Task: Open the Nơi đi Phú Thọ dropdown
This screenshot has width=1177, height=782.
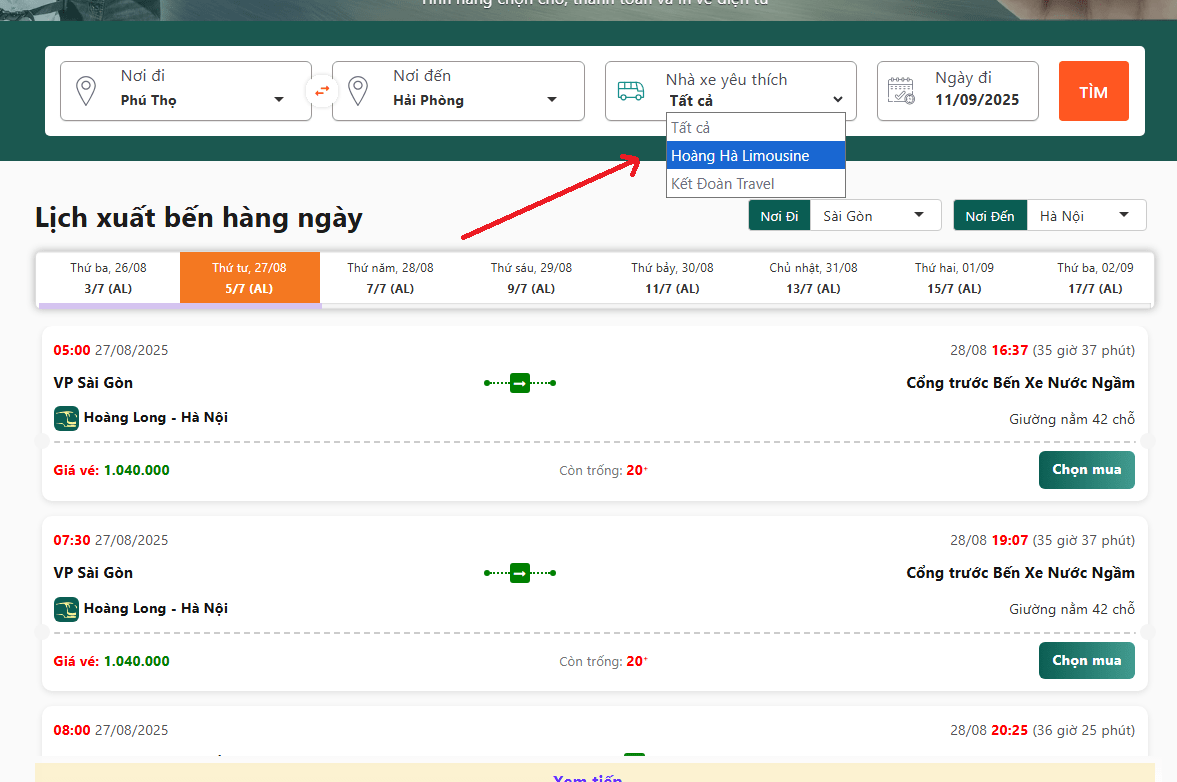Action: (x=200, y=100)
